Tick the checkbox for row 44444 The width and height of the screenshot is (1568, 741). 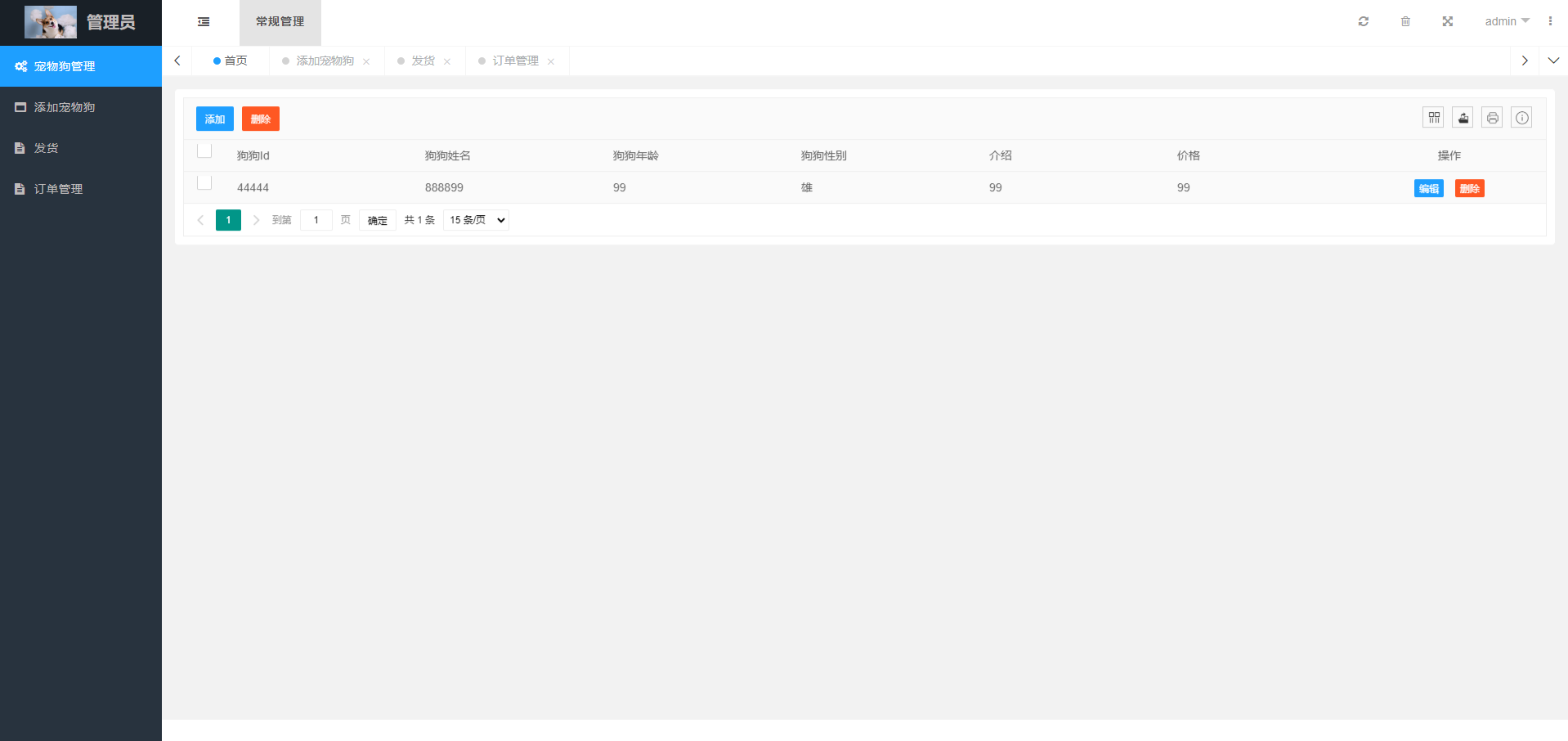pyautogui.click(x=204, y=182)
